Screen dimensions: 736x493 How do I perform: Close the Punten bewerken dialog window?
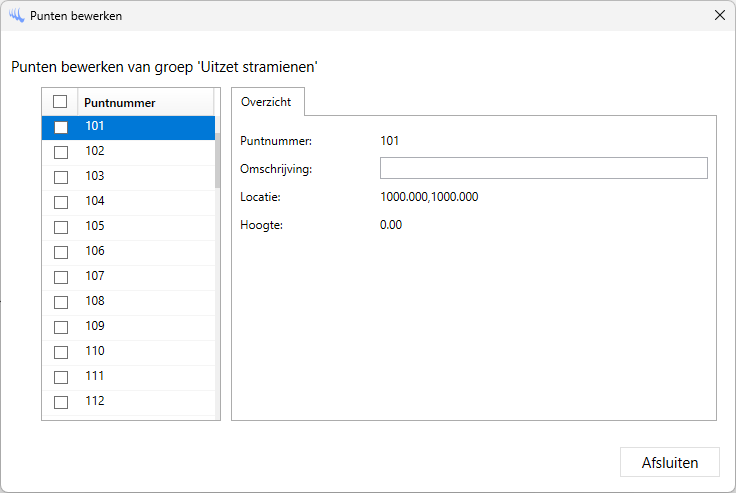pyautogui.click(x=719, y=16)
